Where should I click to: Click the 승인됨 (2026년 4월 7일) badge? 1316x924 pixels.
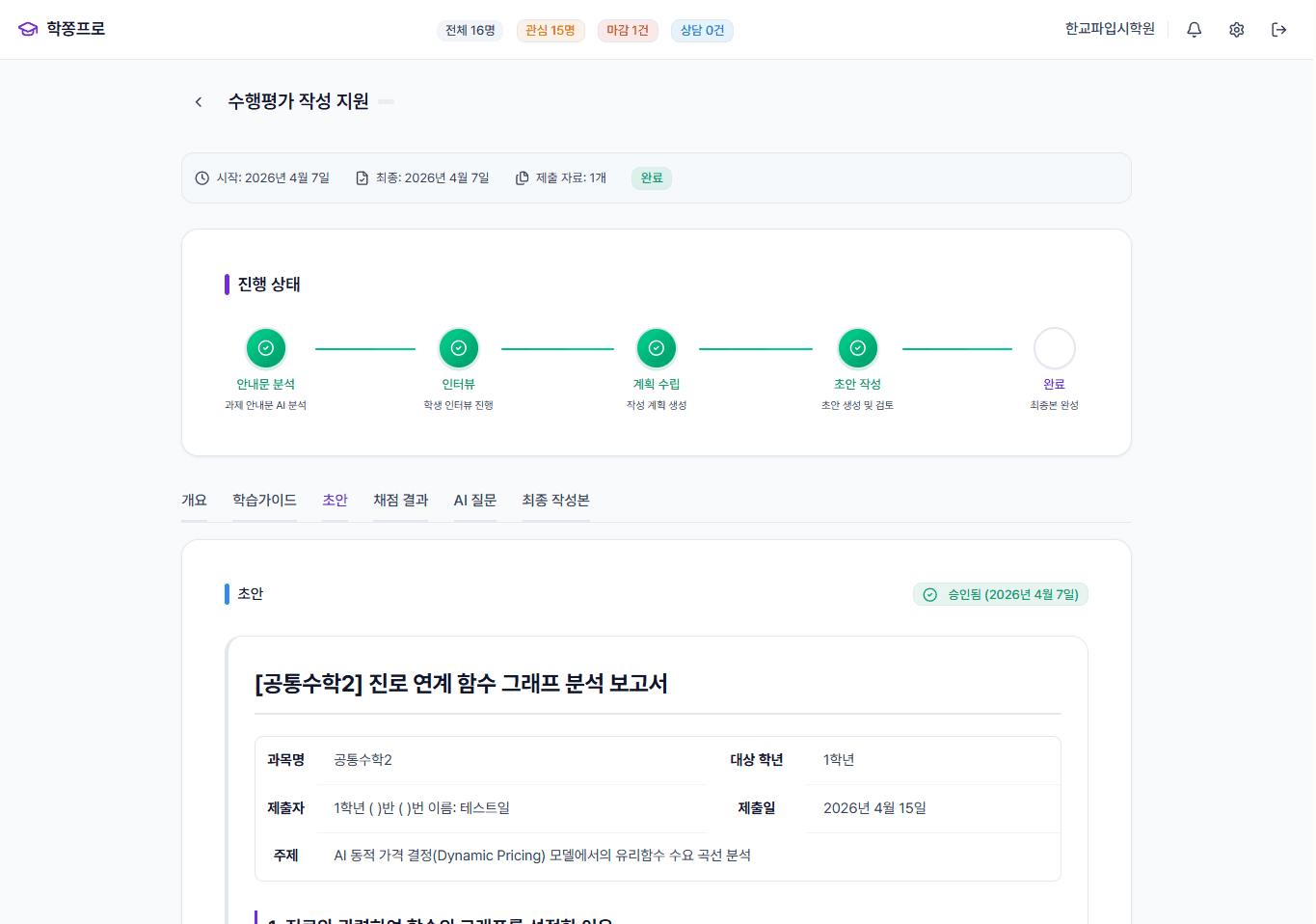pyautogui.click(x=1001, y=595)
